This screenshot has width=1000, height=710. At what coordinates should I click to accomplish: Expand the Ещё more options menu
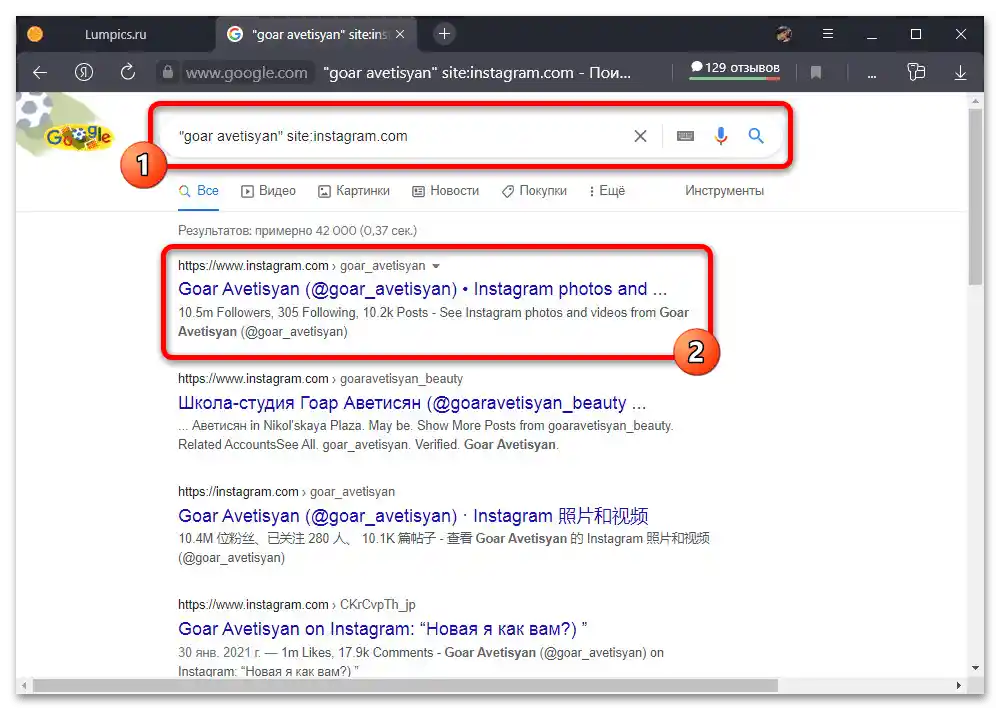(607, 191)
